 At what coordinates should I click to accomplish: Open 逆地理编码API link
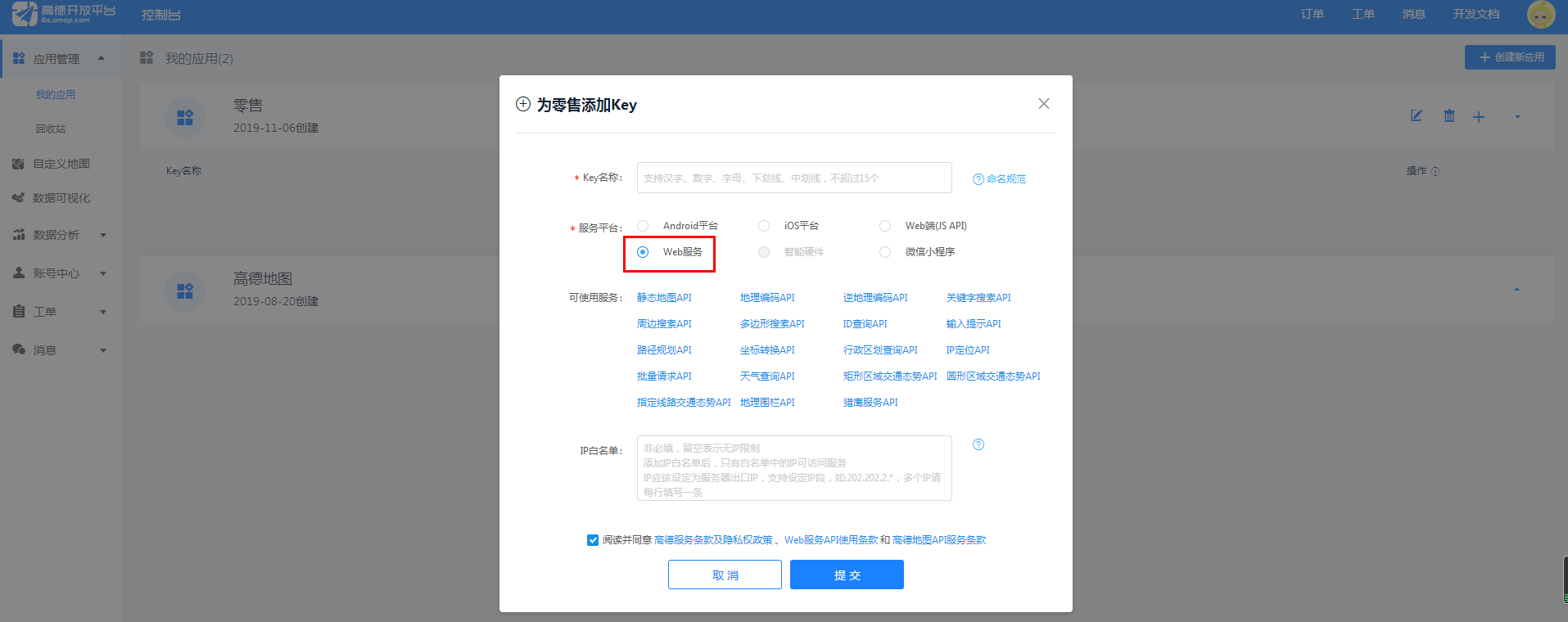point(875,298)
